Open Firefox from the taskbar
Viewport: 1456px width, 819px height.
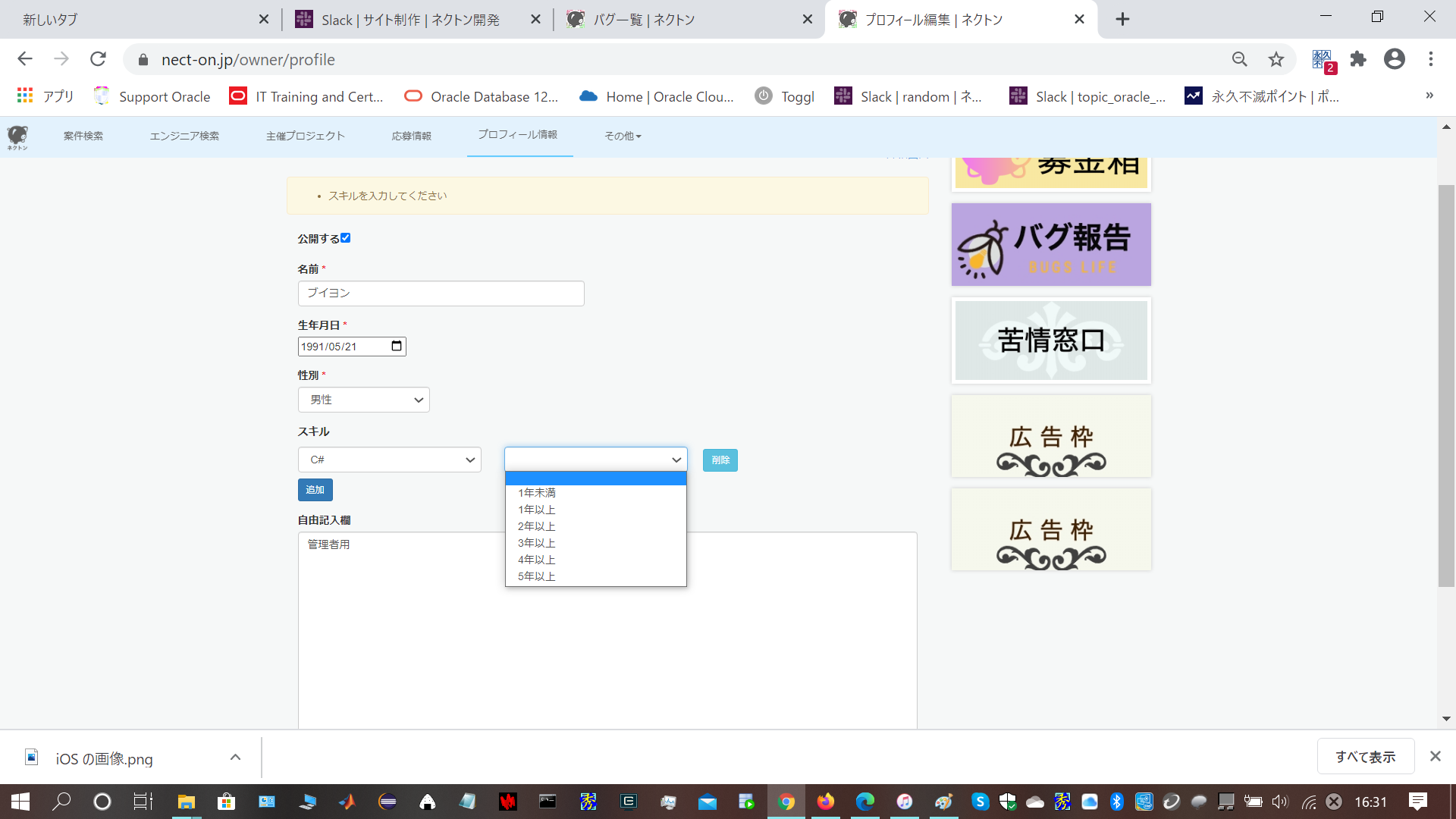point(826,802)
